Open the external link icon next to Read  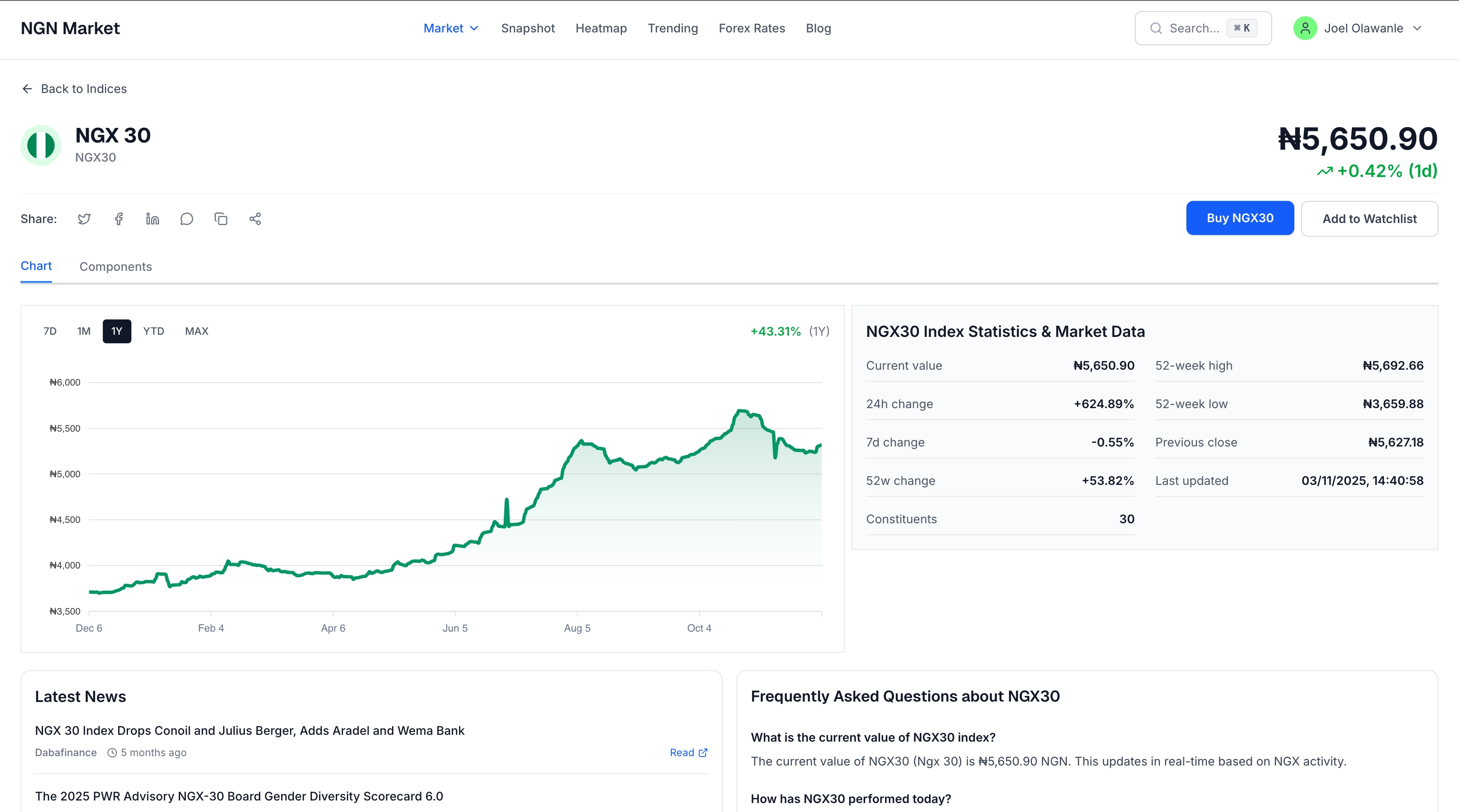coord(702,753)
